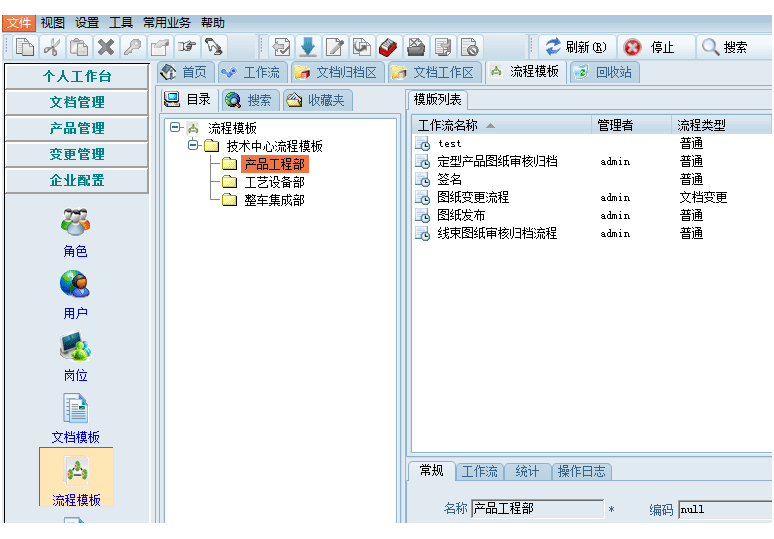Open the 角色 roles icon in sidebar
The width and height of the screenshot is (774, 539).
(75, 232)
